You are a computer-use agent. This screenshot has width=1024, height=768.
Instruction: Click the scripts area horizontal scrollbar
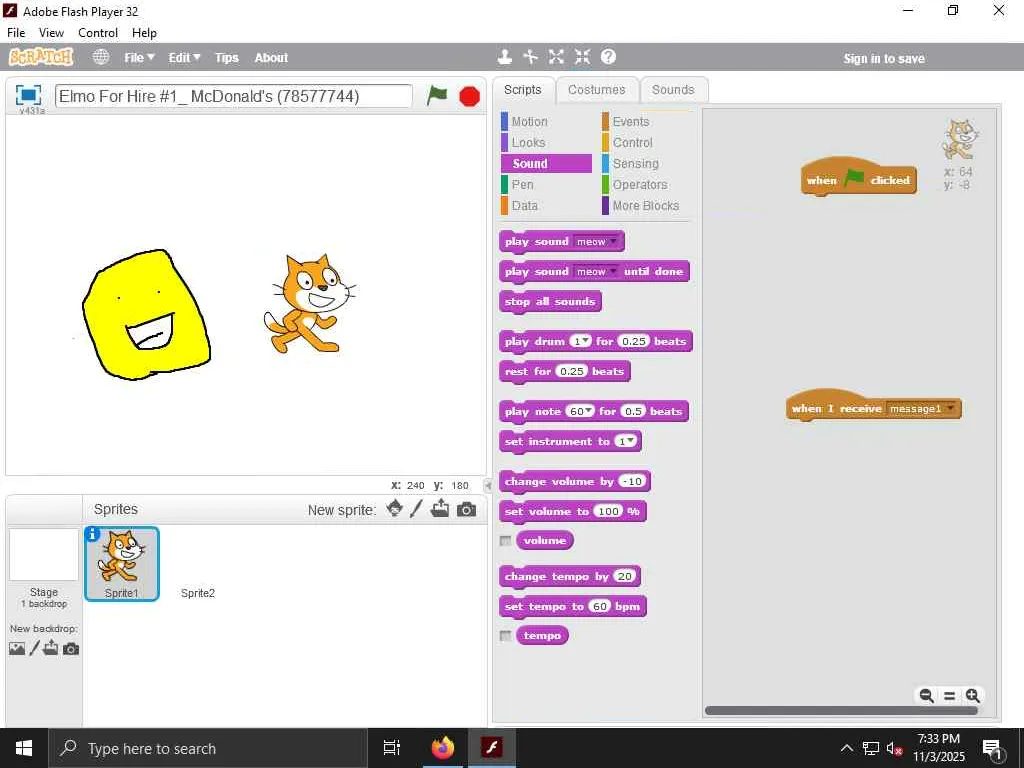[x=841, y=711]
